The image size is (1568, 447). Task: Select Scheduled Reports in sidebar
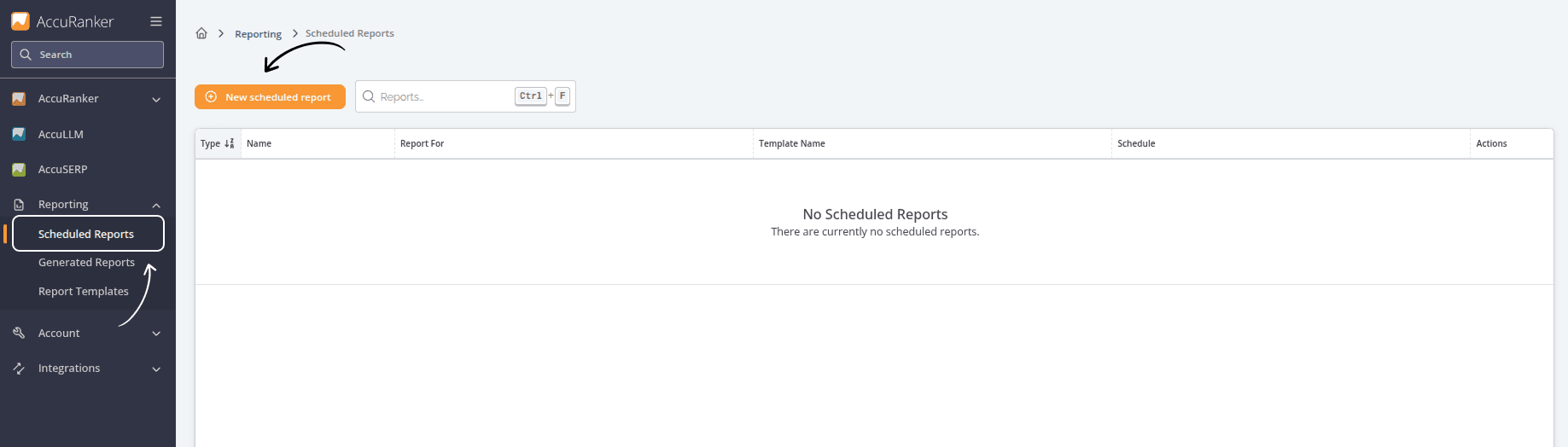pos(88,234)
